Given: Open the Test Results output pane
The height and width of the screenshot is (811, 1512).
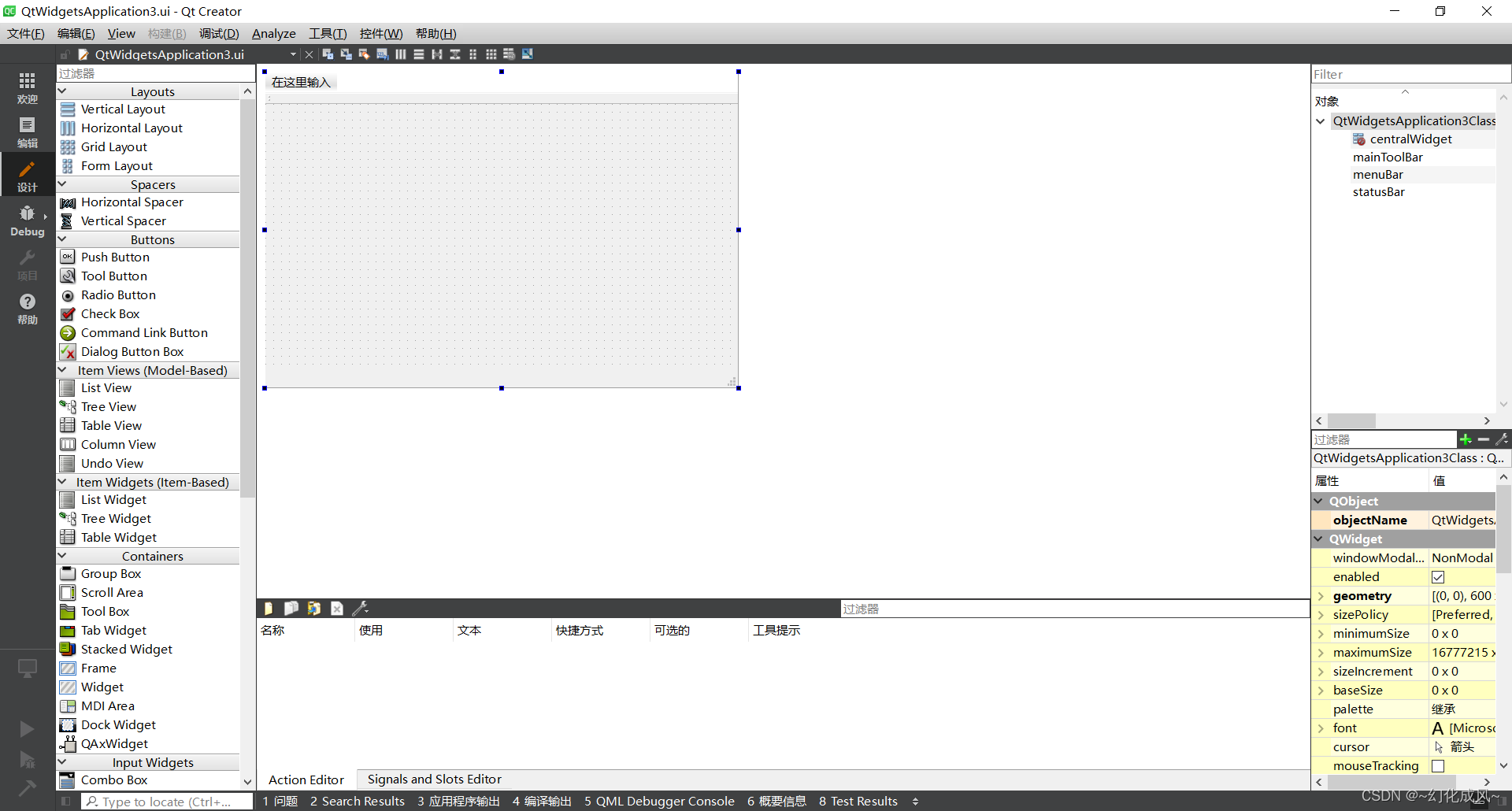Looking at the screenshot, I should 858,801.
